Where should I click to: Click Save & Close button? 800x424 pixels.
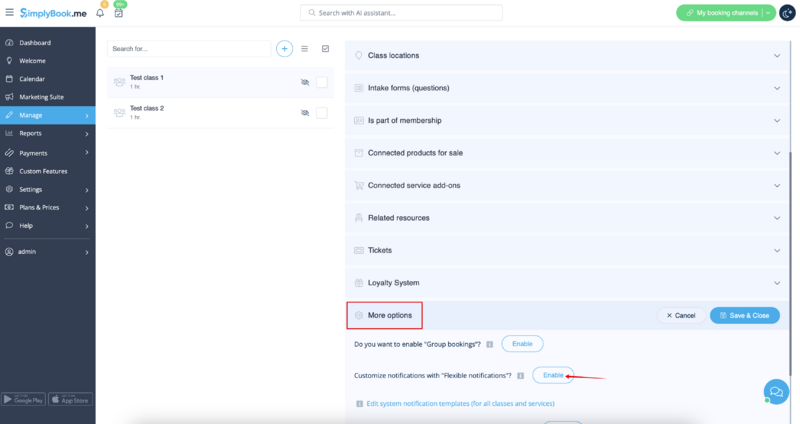point(745,315)
